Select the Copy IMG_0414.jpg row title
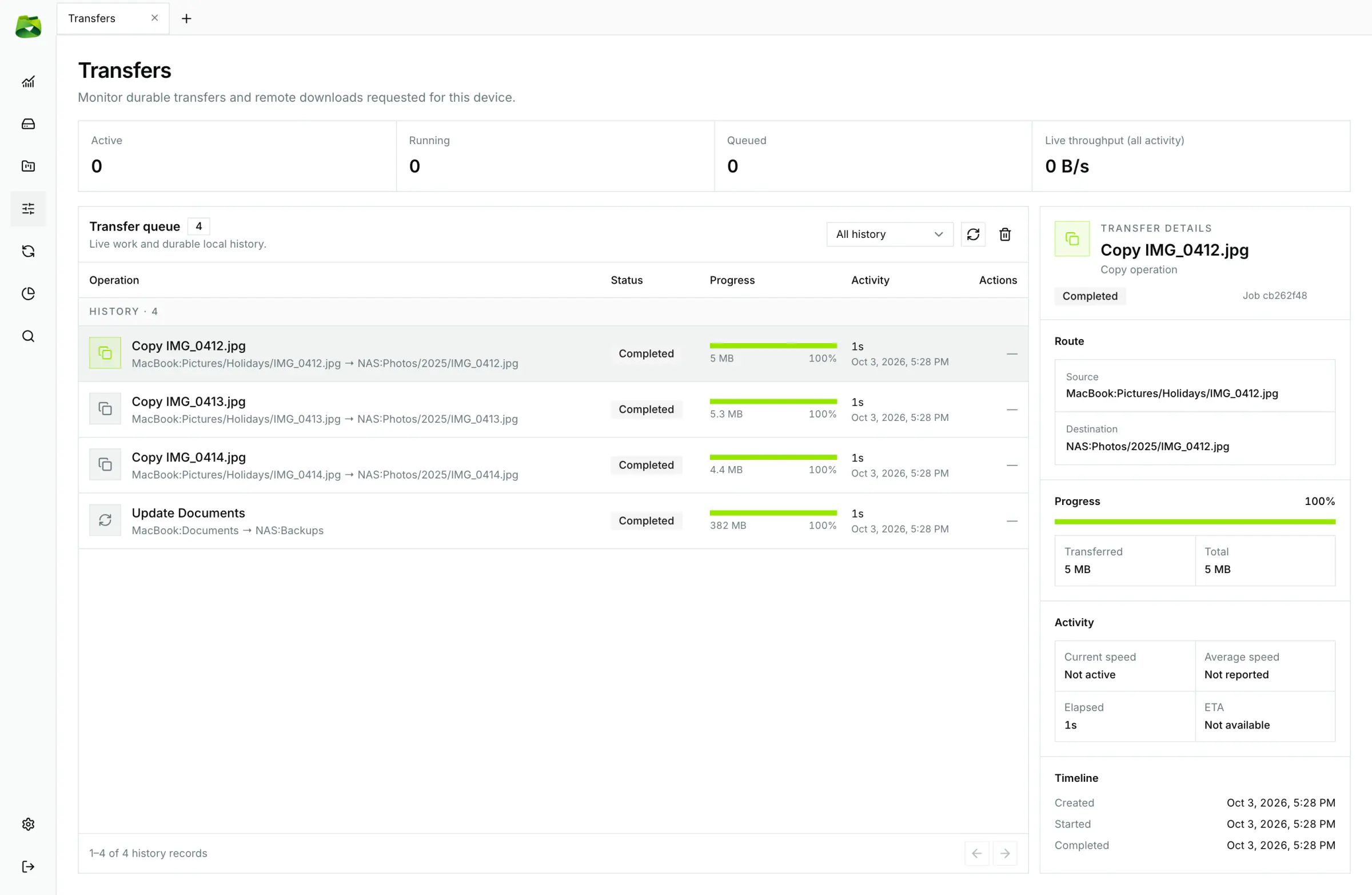The width and height of the screenshot is (1372, 895). pos(189,457)
